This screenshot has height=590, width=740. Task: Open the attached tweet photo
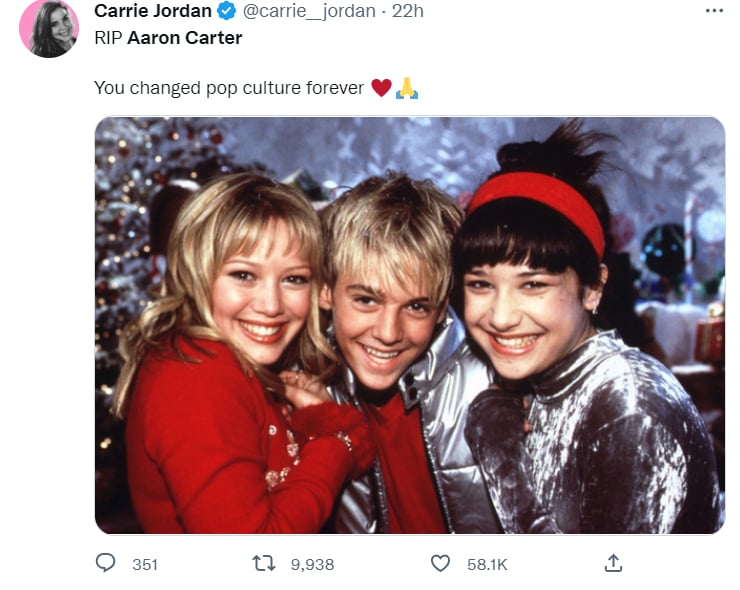pyautogui.click(x=410, y=325)
